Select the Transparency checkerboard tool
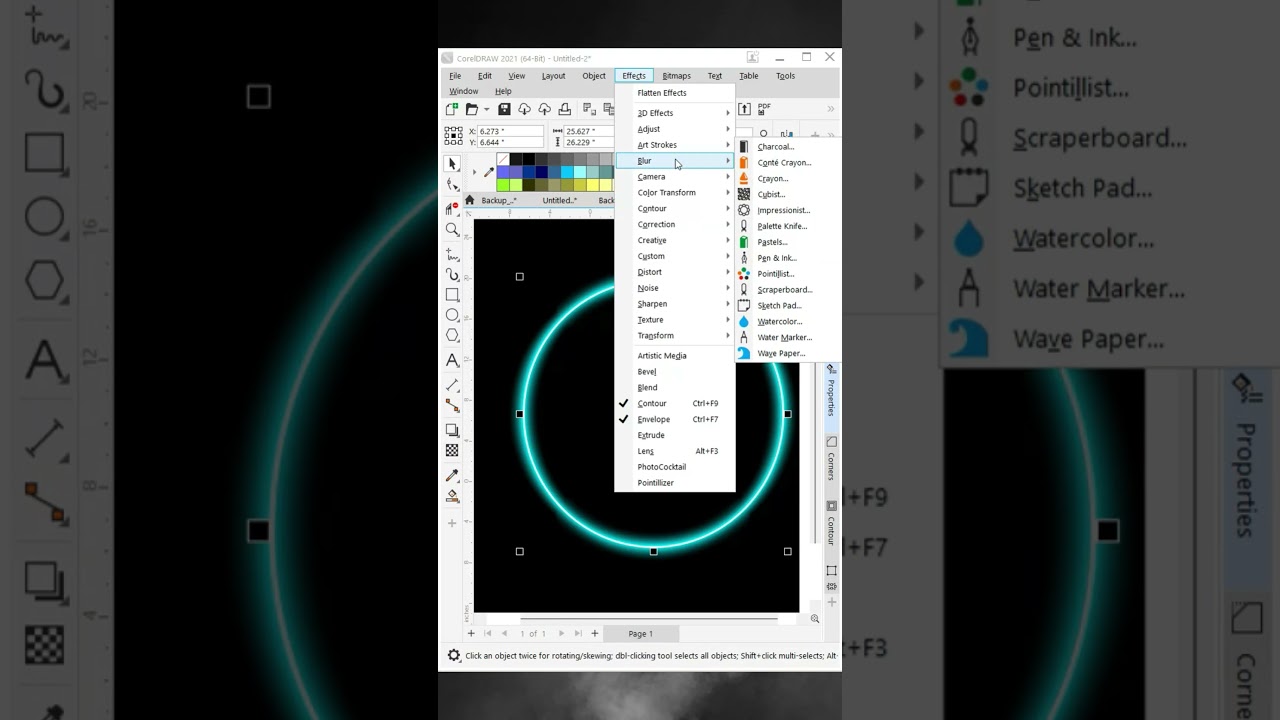 (452, 451)
